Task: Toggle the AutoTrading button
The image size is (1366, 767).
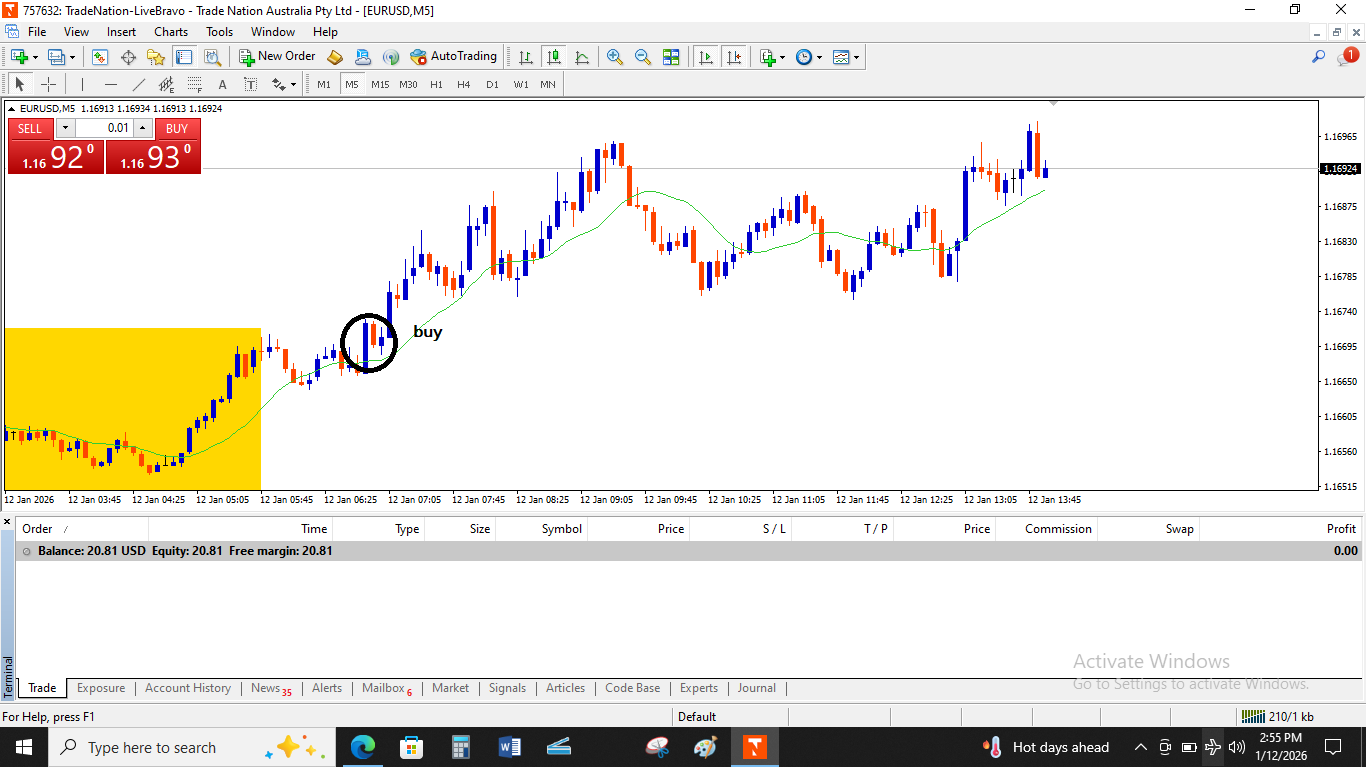Action: click(x=453, y=57)
